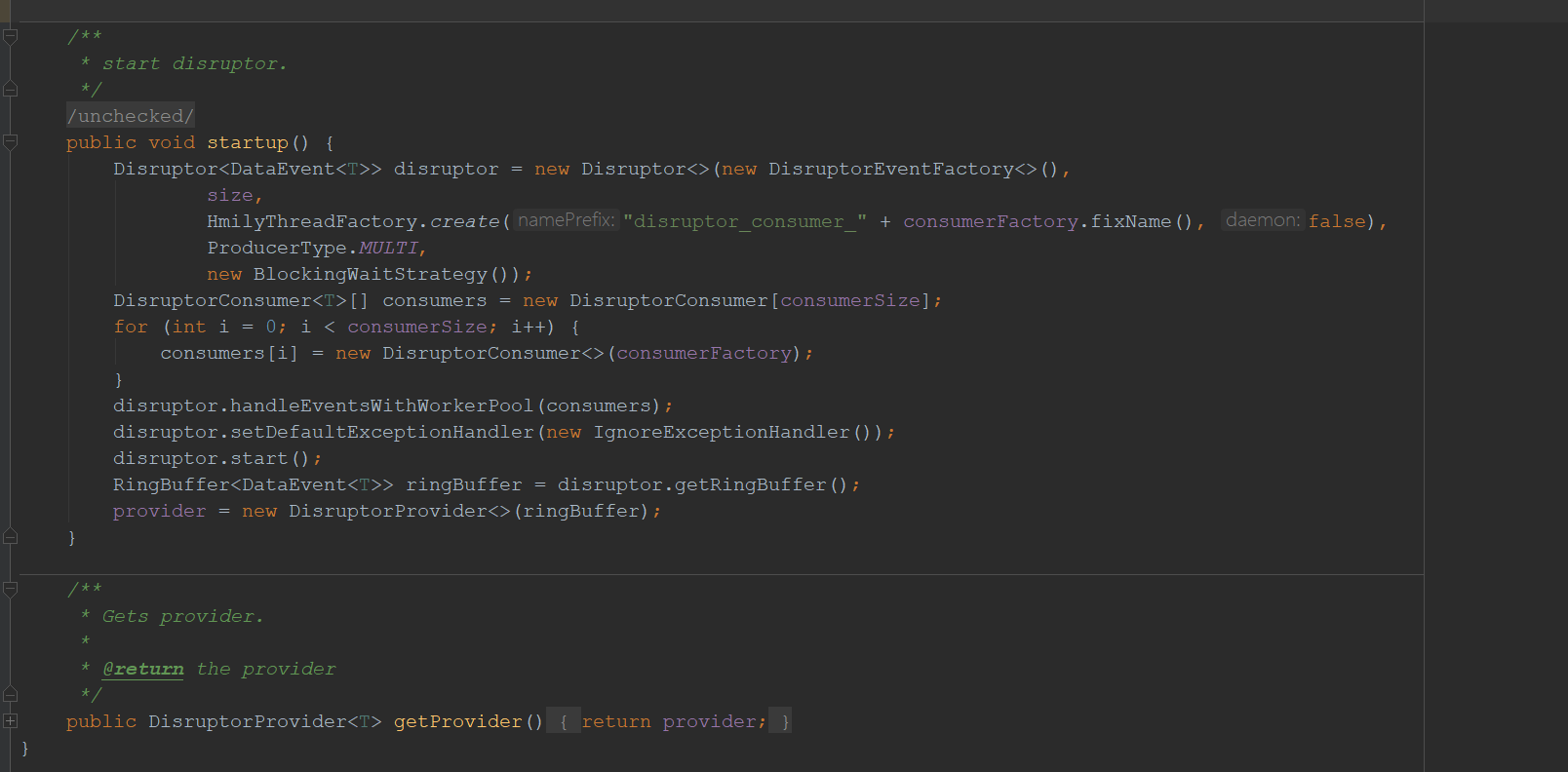Click consumers[i] assignment target

point(229,353)
